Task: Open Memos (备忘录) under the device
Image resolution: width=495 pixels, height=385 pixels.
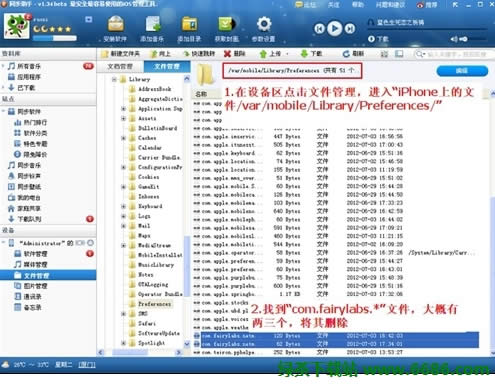Action: coord(28,307)
